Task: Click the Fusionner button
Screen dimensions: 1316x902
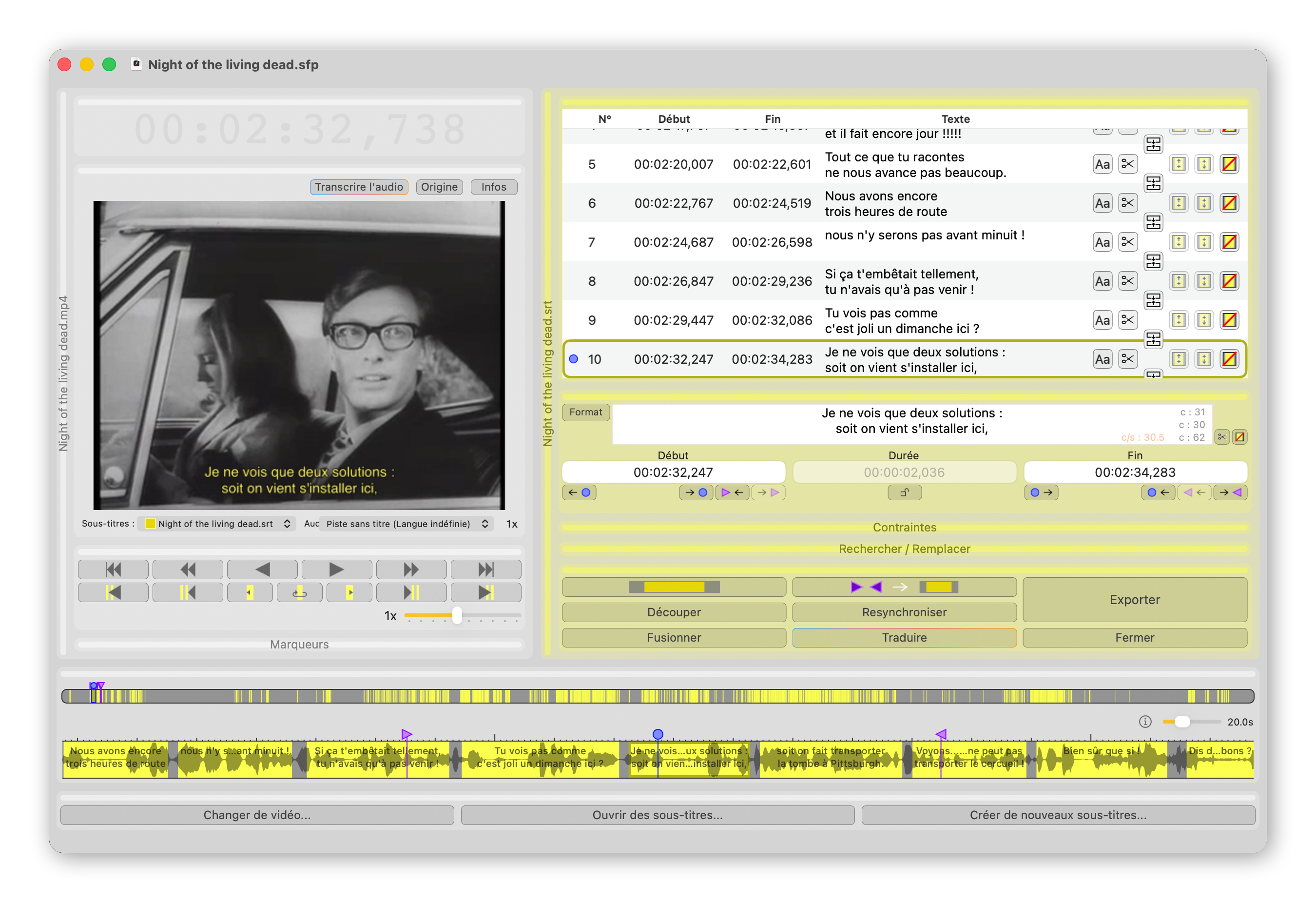Action: [674, 637]
